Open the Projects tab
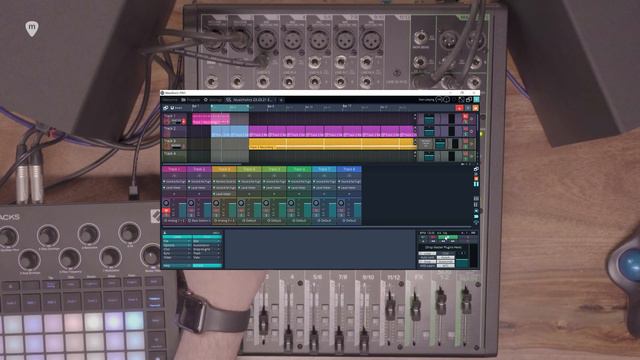This screenshot has height=360, width=640. point(191,100)
